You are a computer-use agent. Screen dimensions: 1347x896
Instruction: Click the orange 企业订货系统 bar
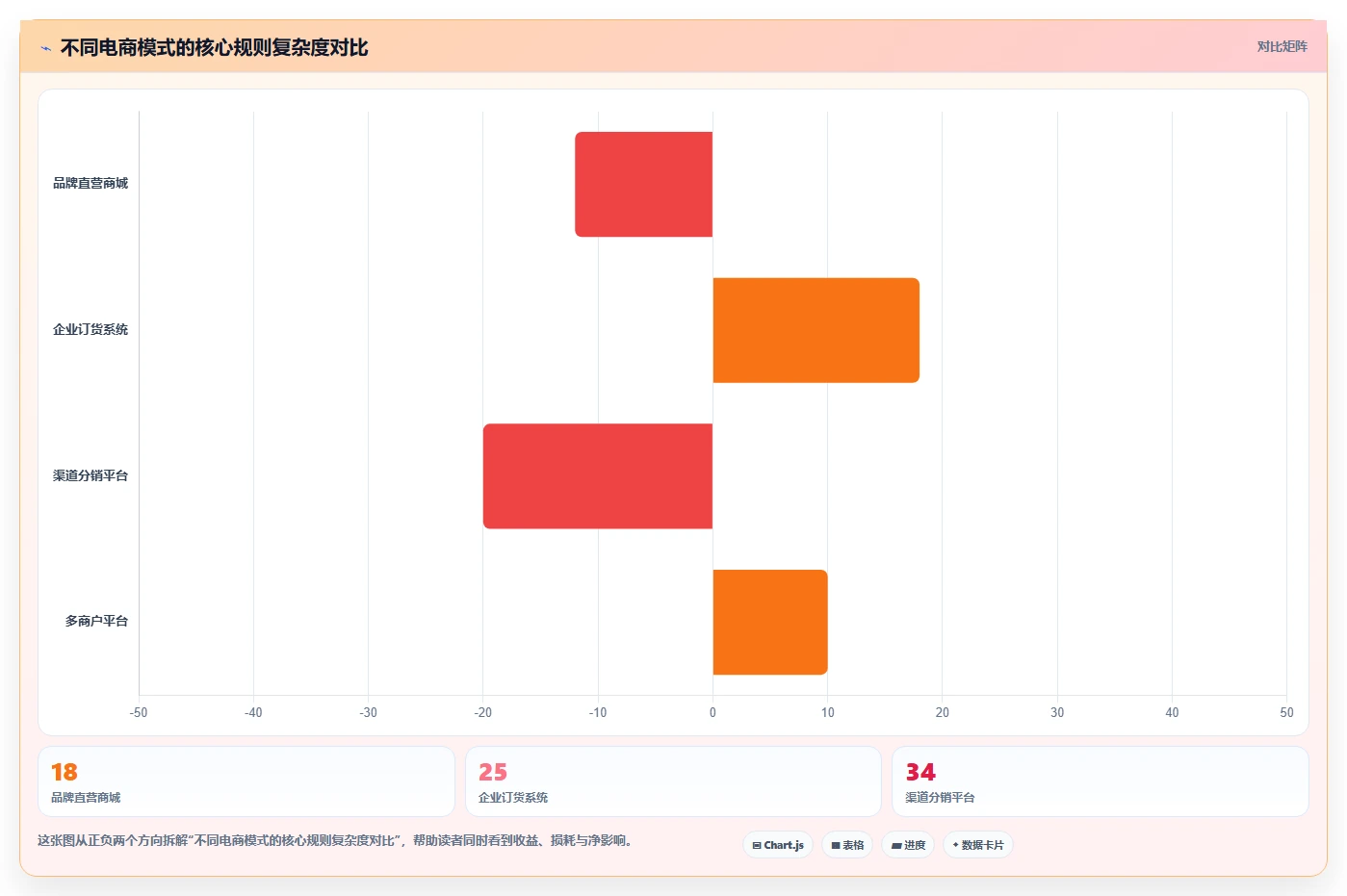[x=816, y=330]
